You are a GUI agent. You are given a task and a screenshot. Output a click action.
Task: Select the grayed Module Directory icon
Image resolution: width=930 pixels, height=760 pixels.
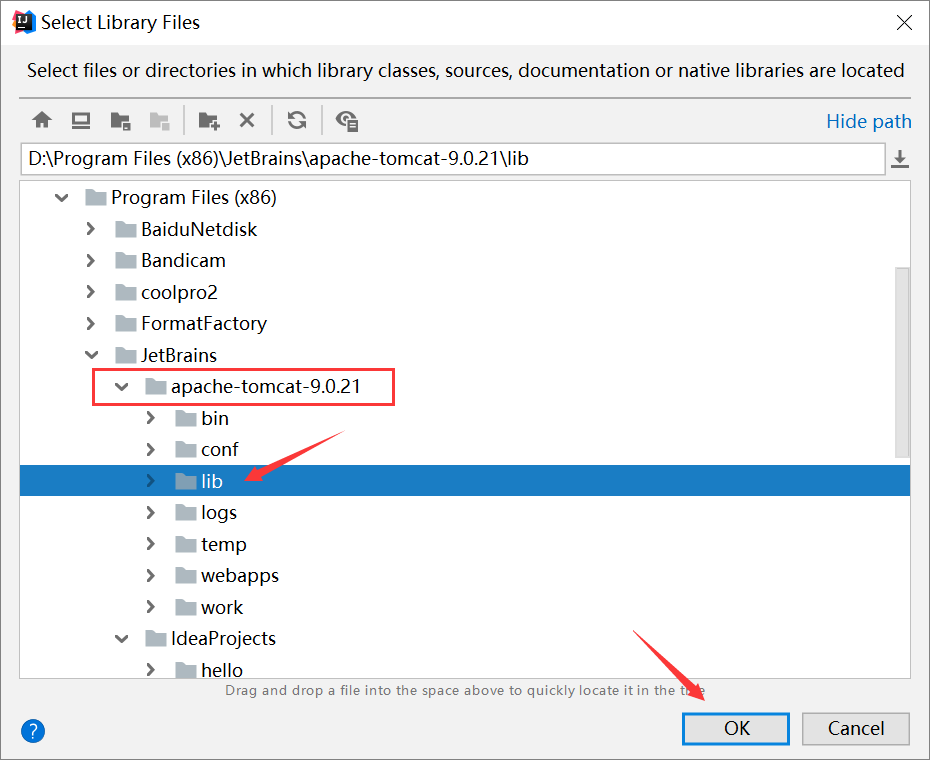pyautogui.click(x=159, y=119)
